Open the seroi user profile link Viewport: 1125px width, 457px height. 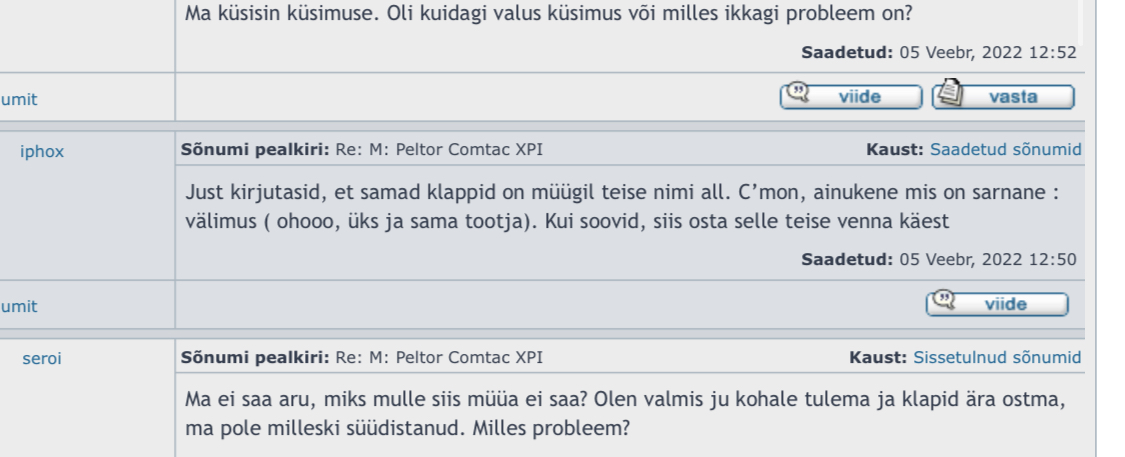42,359
